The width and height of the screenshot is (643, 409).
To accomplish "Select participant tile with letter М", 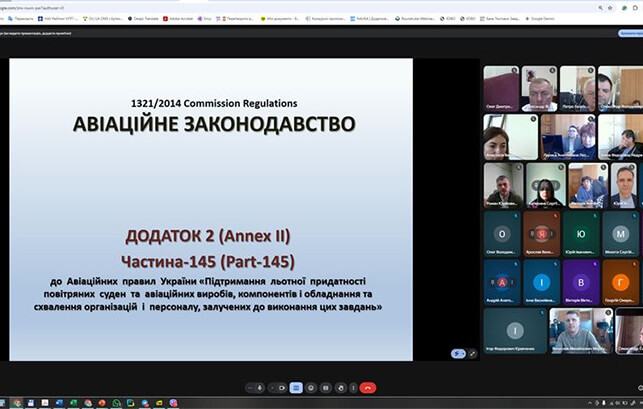I will pyautogui.click(x=621, y=234).
